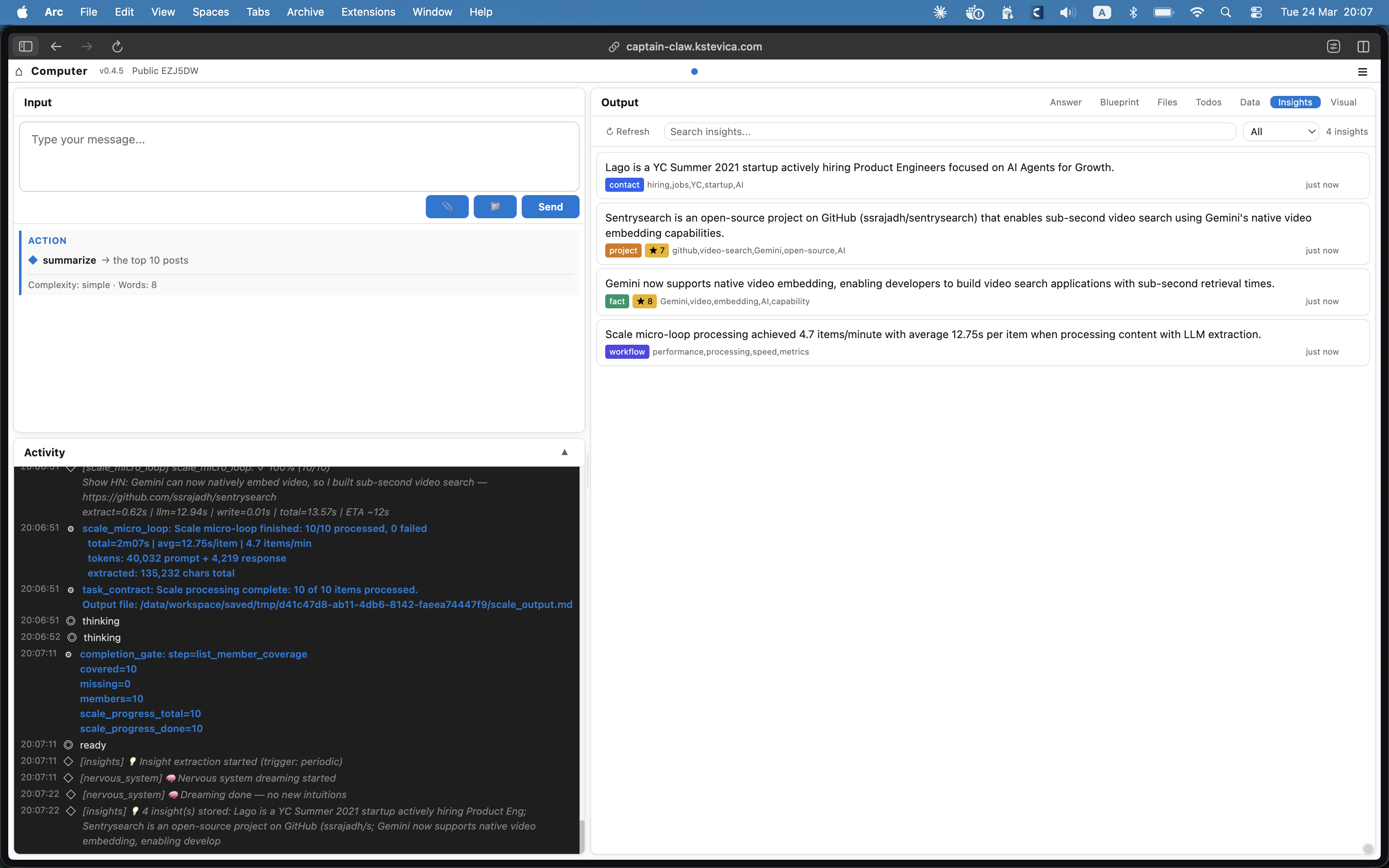
Task: Click the diamond icon beside summarize
Action: (33, 260)
